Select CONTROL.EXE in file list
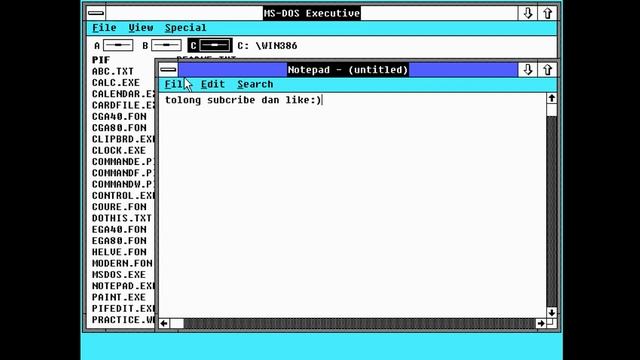This screenshot has height=360, width=640. [123, 196]
